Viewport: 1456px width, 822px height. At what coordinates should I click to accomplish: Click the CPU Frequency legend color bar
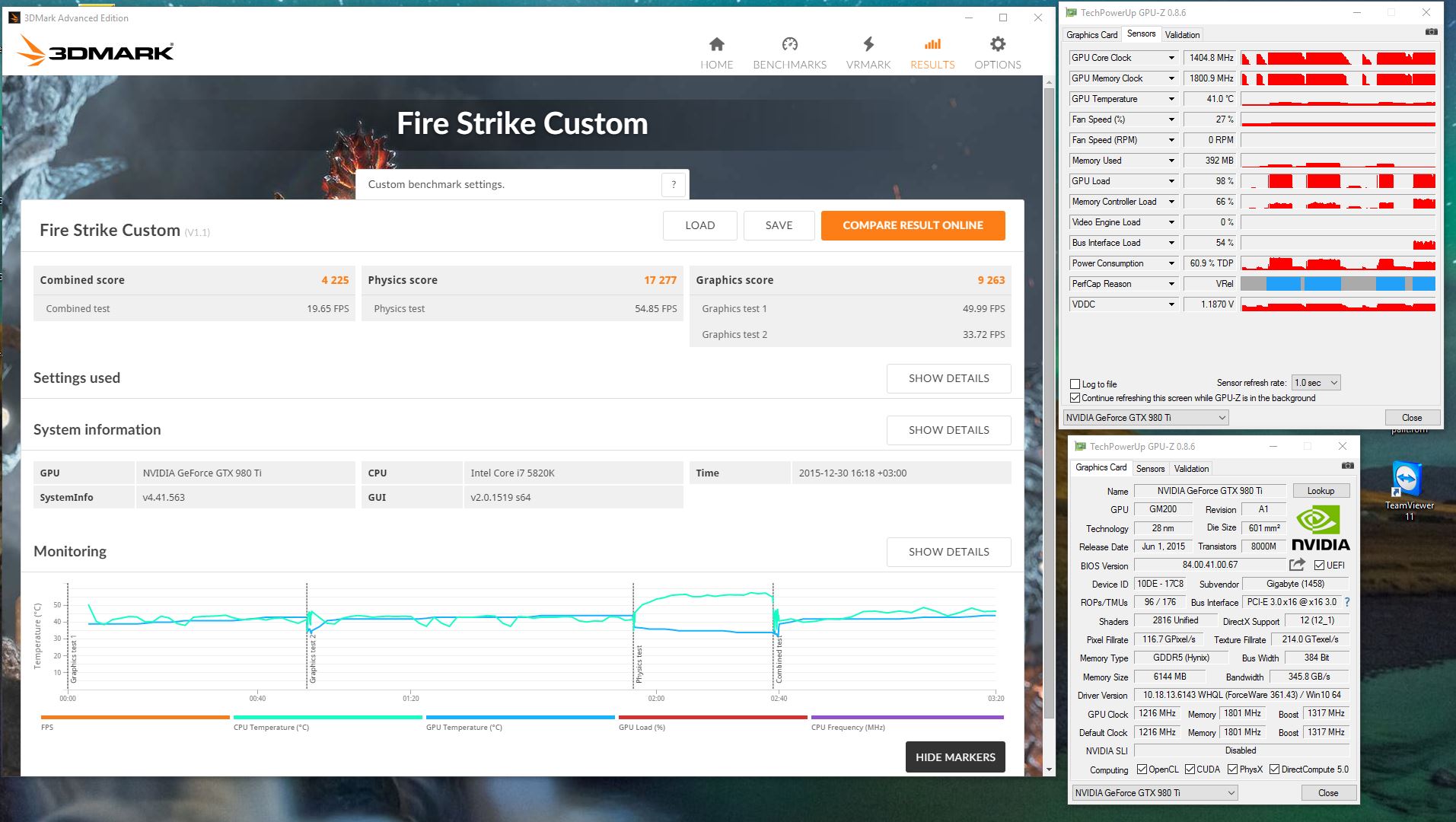[907, 717]
